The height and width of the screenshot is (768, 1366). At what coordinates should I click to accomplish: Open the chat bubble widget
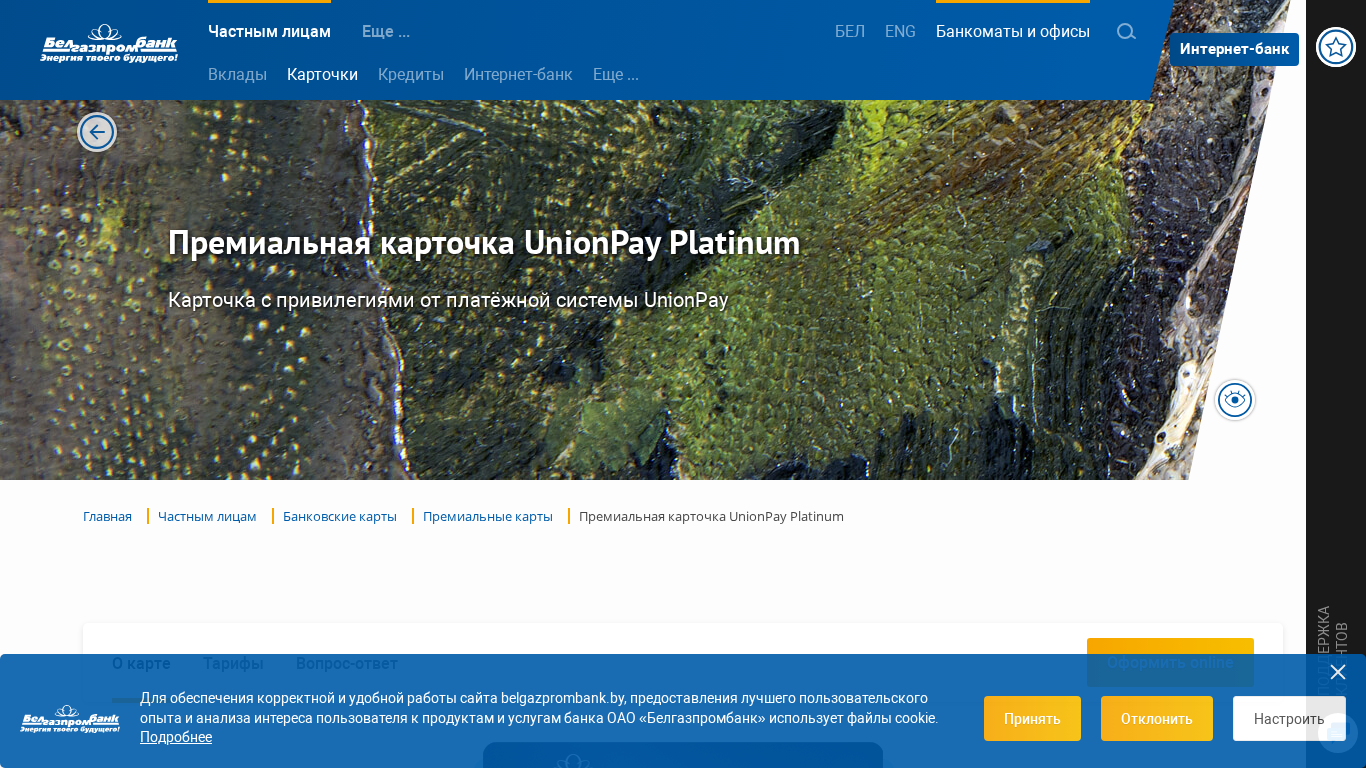click(1338, 733)
